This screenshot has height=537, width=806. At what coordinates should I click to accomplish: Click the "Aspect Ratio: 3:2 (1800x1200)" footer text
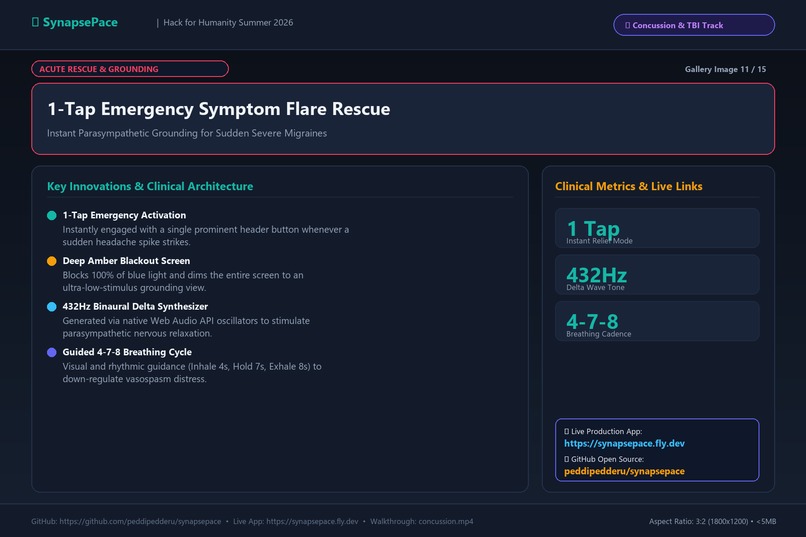[x=698, y=521]
